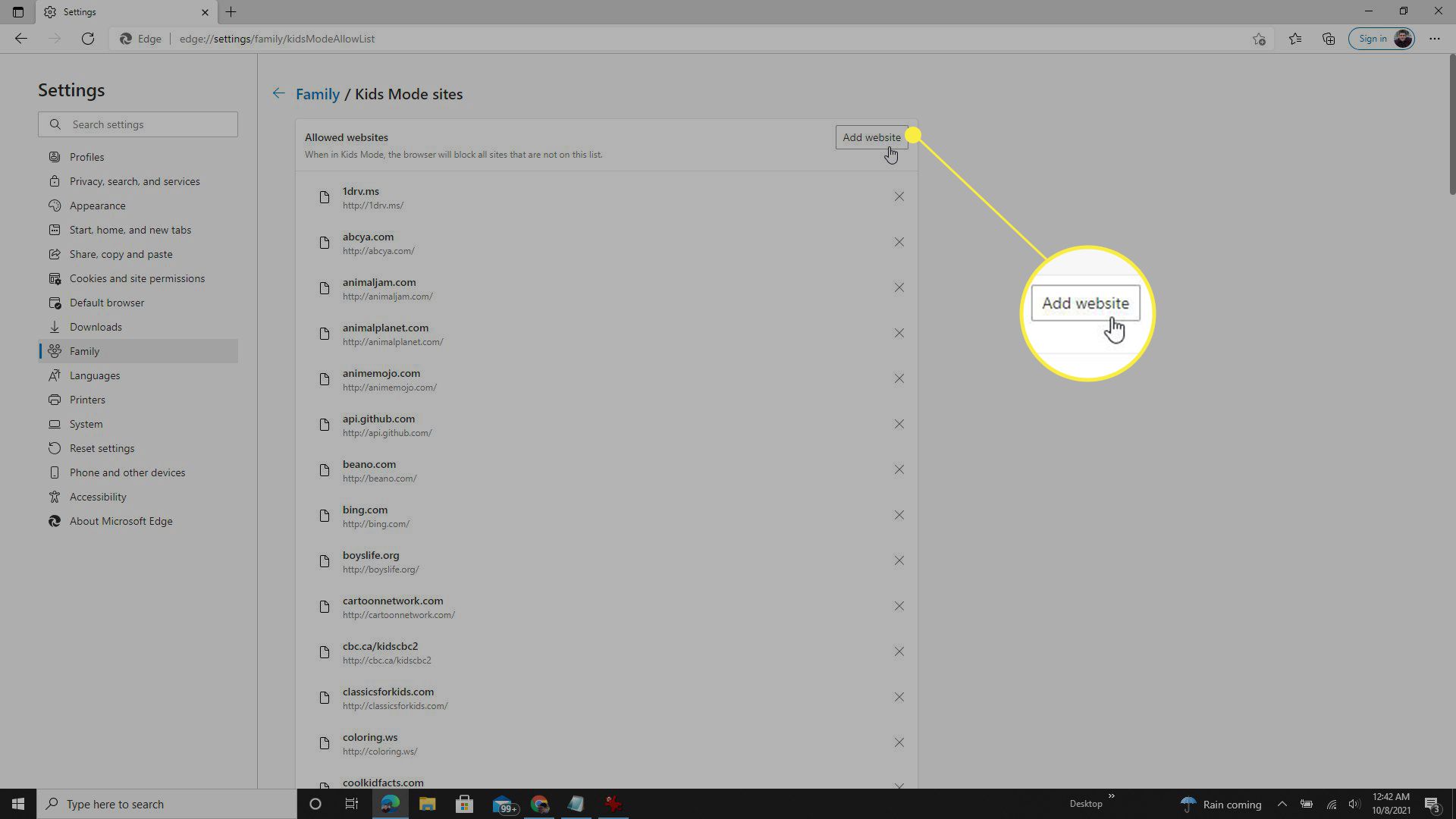Show hidden tray icons chevron
The height and width of the screenshot is (819, 1456).
[1282, 804]
